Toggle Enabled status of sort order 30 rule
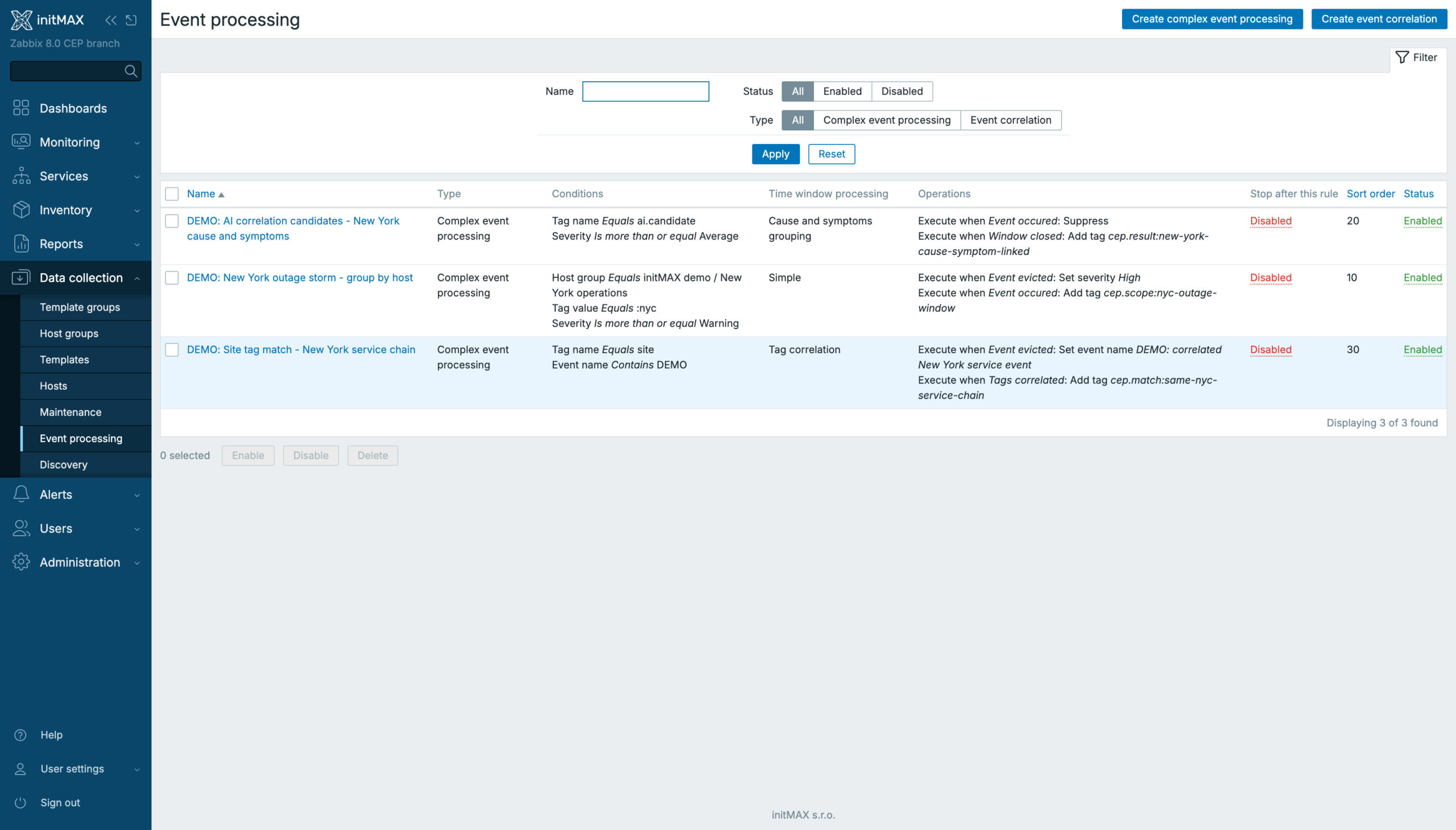Screen dimensions: 1456x830 coord(1422,349)
